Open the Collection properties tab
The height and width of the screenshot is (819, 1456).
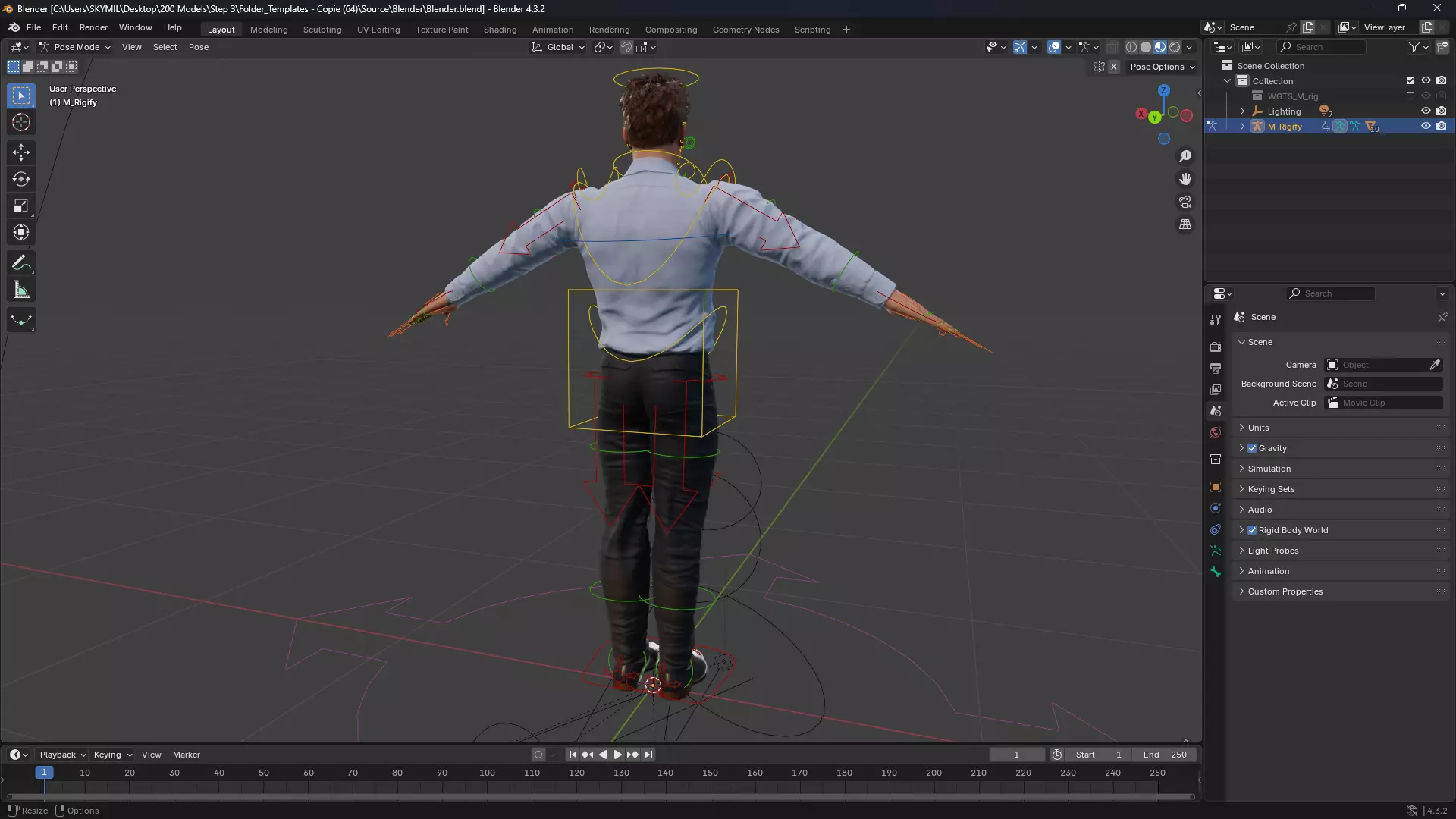1216,459
